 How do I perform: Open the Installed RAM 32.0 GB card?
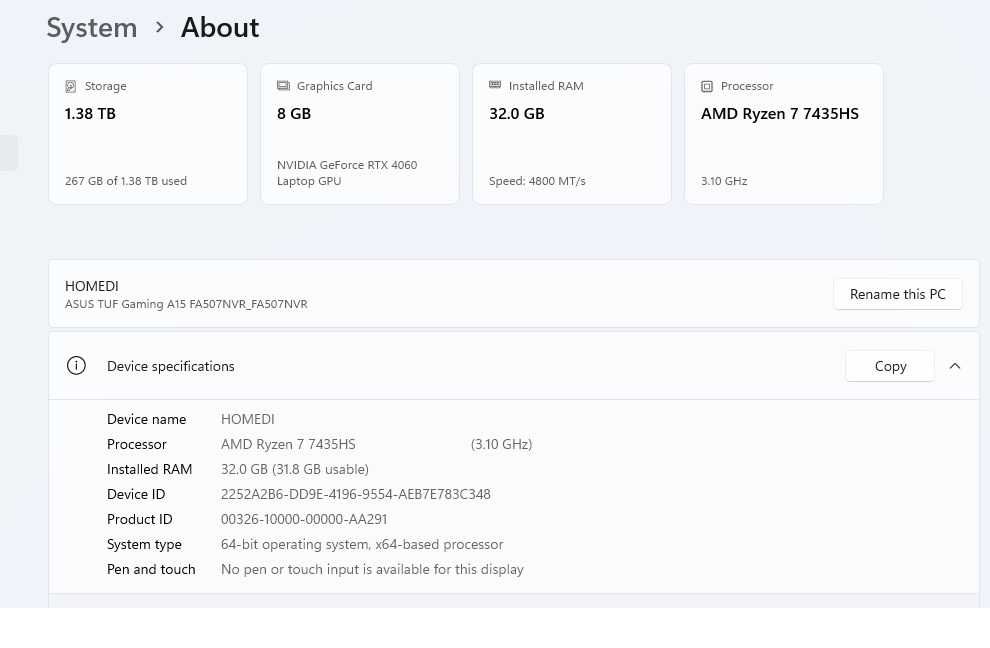coord(572,134)
